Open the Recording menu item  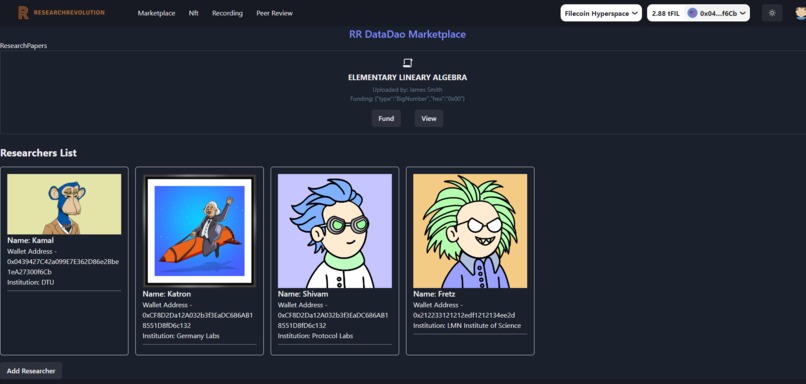tap(227, 13)
